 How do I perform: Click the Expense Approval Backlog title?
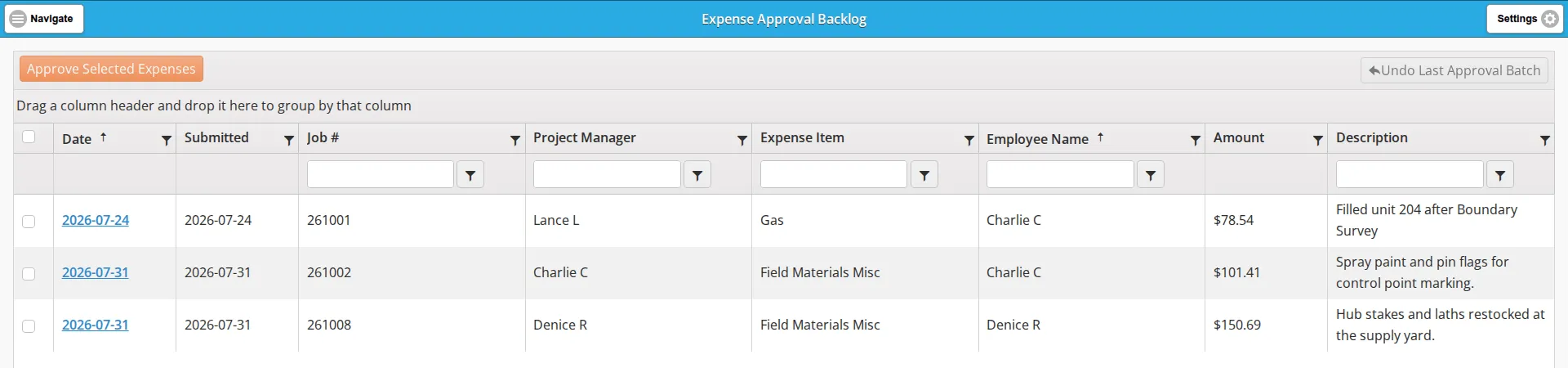tap(784, 19)
